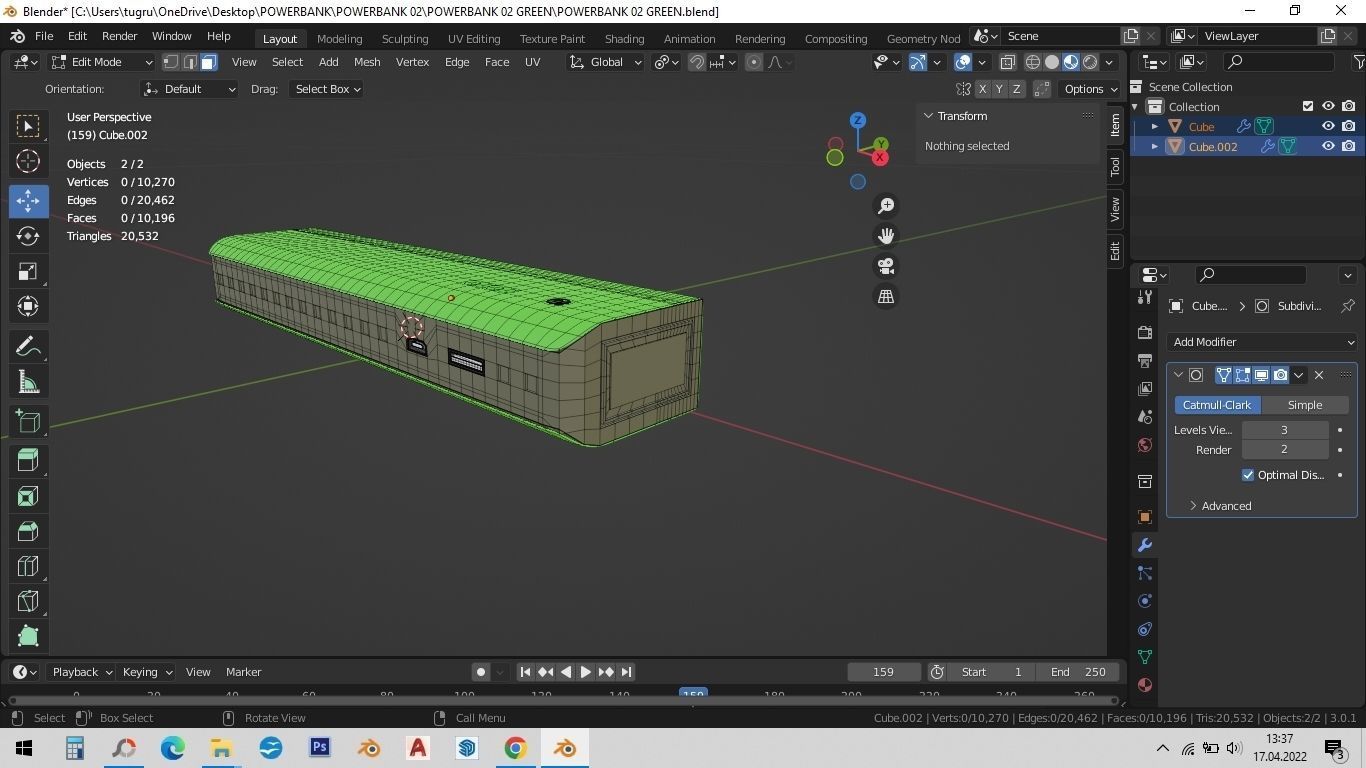This screenshot has height=768, width=1366.
Task: Switch perspective/orthographic grid icon
Action: point(886,296)
